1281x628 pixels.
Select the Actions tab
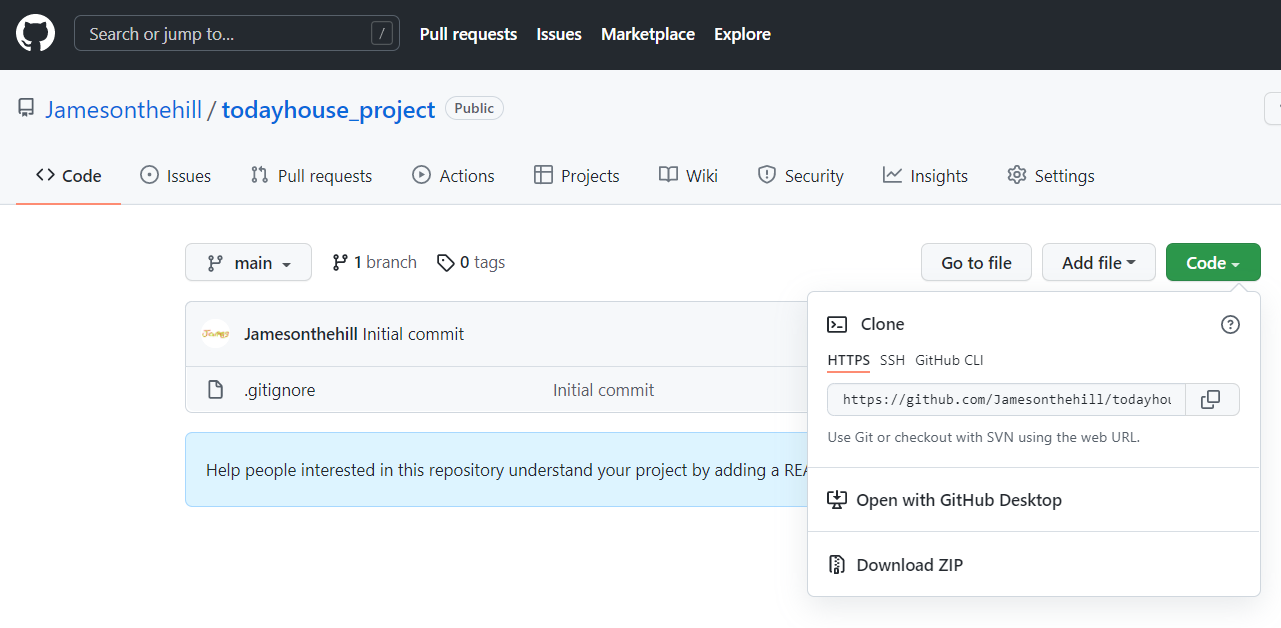[453, 176]
